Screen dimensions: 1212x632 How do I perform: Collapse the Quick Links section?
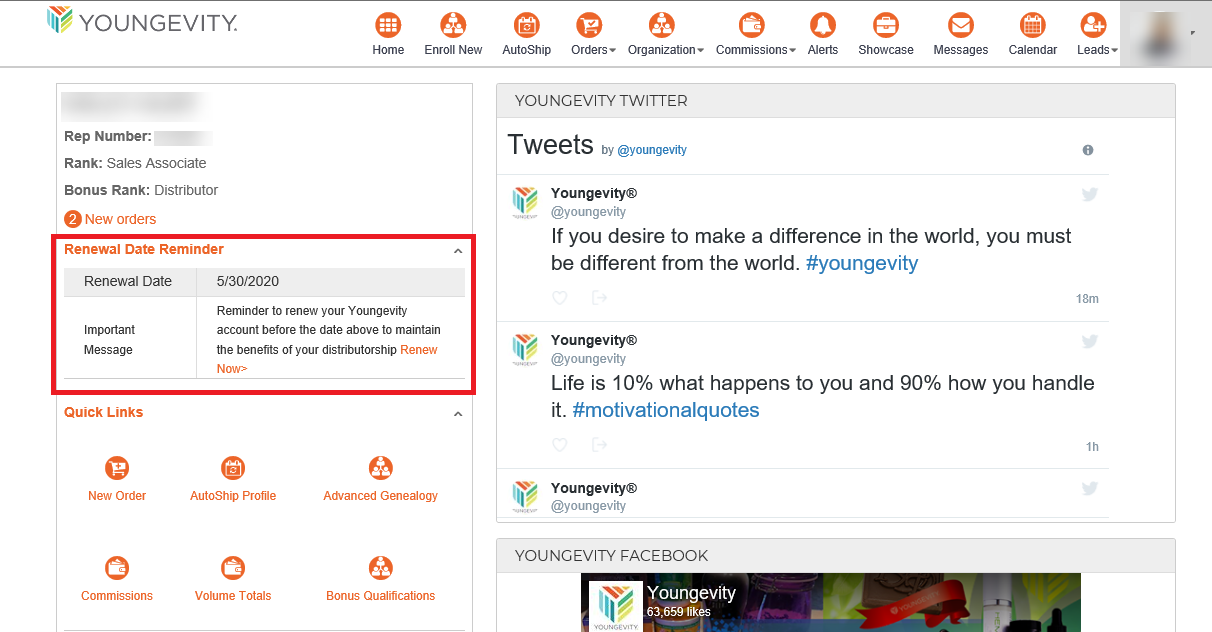point(458,414)
